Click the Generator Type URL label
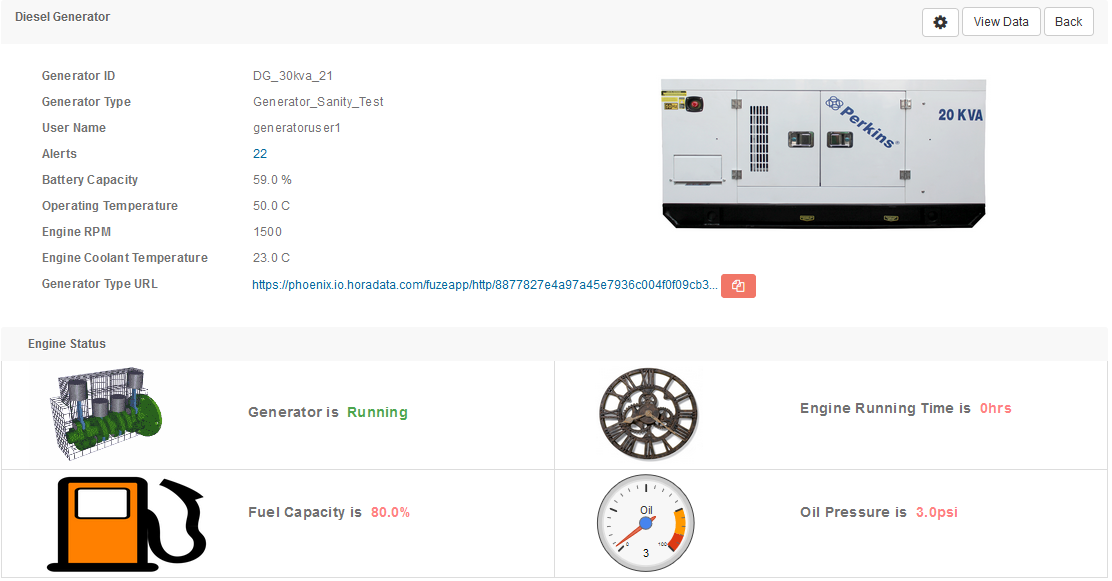This screenshot has width=1112, height=581. point(99,284)
